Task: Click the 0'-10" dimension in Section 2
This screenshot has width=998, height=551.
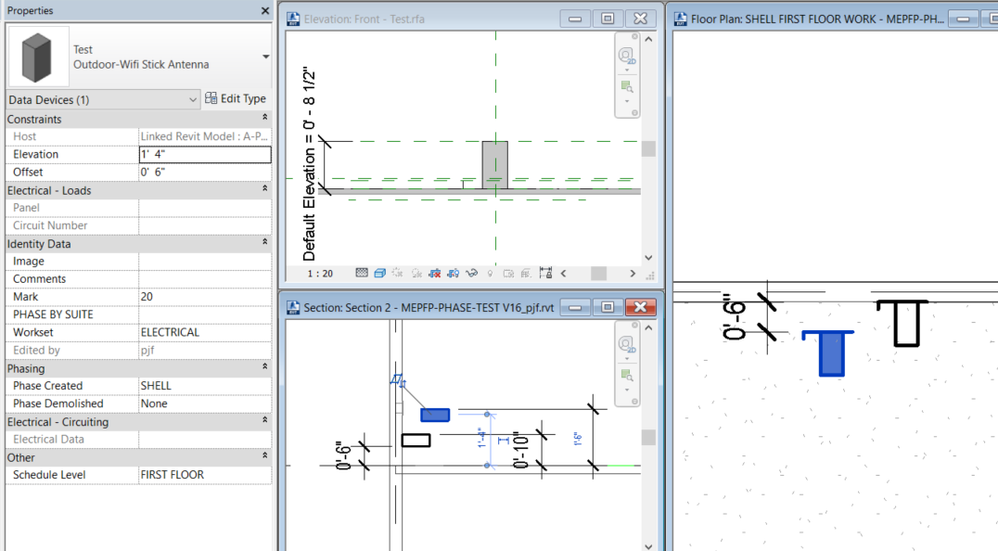Action: 520,450
